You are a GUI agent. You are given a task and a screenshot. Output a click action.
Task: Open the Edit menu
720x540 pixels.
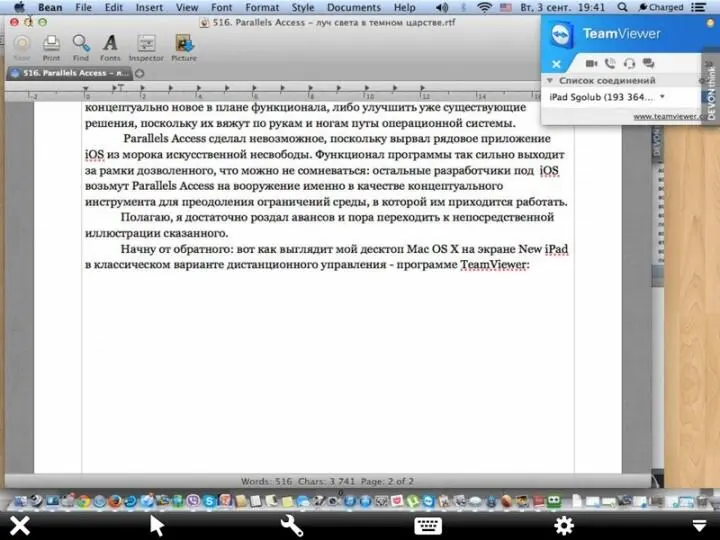[x=113, y=7]
